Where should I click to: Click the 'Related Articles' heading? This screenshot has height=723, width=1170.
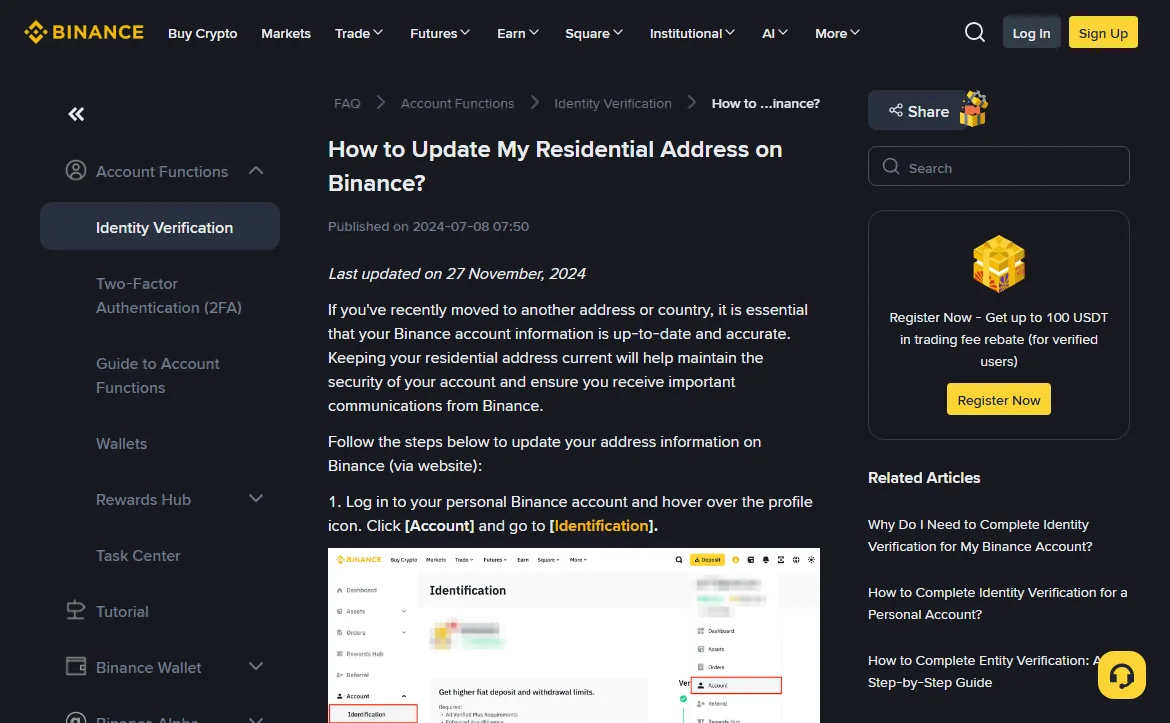924,478
